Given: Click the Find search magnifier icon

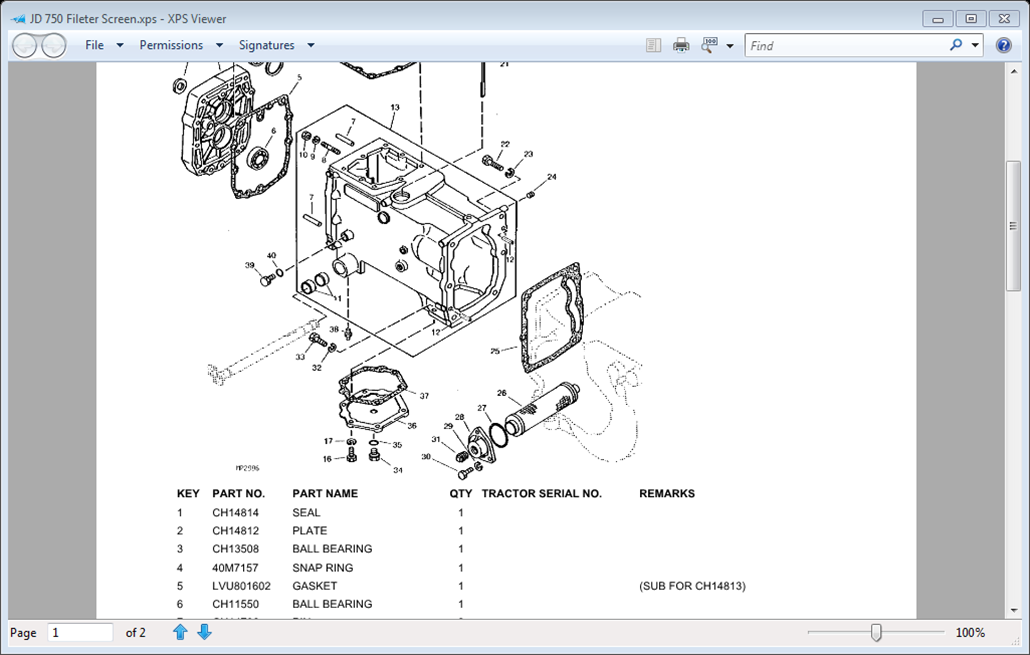Looking at the screenshot, I should tap(956, 45).
